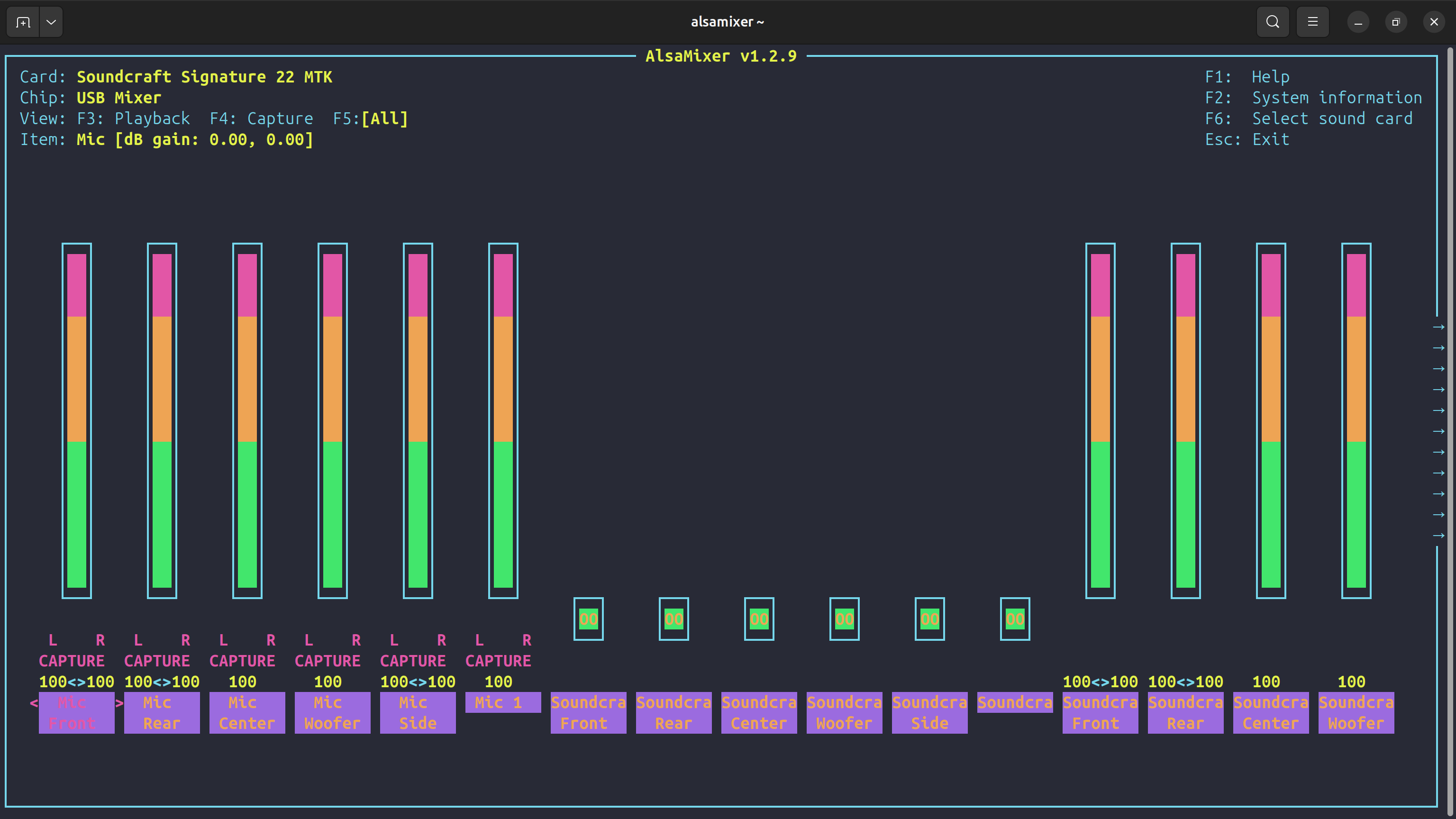The height and width of the screenshot is (819, 1456).
Task: Open the hamburger menu in title bar
Action: 1312,22
